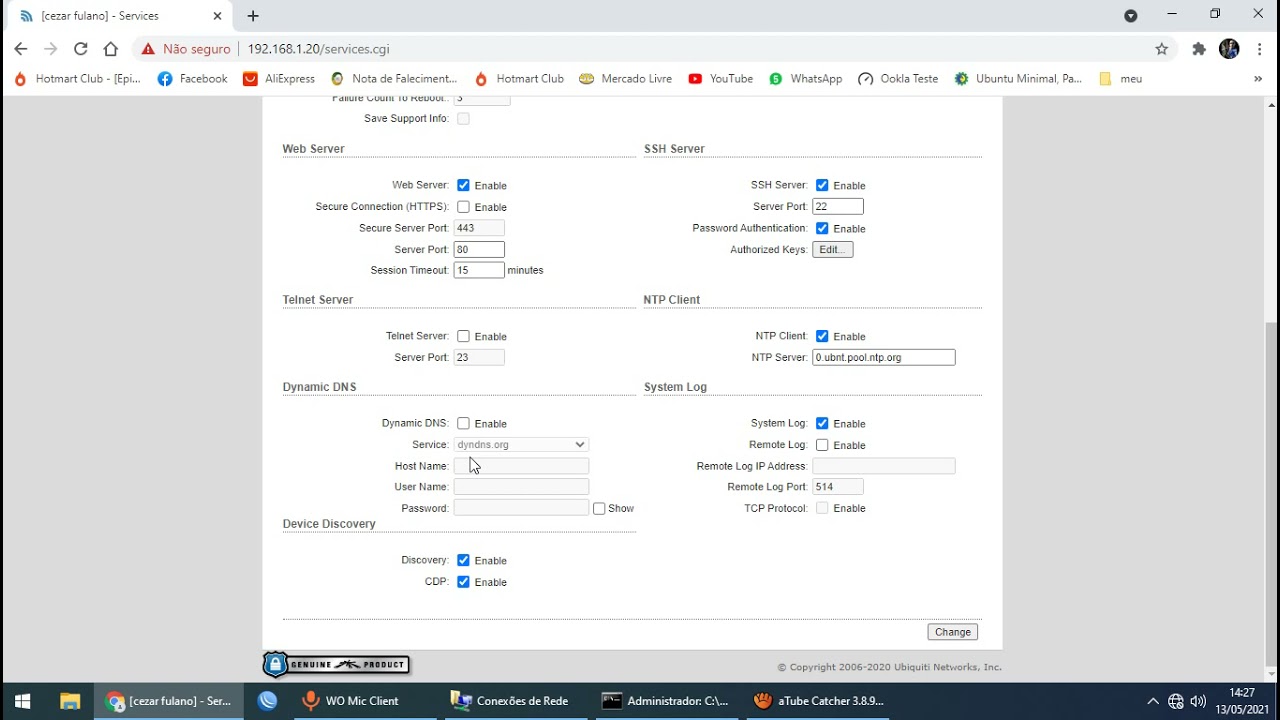Open the dyndns.org Service dropdown
Viewport: 1280px width, 720px height.
(521, 444)
